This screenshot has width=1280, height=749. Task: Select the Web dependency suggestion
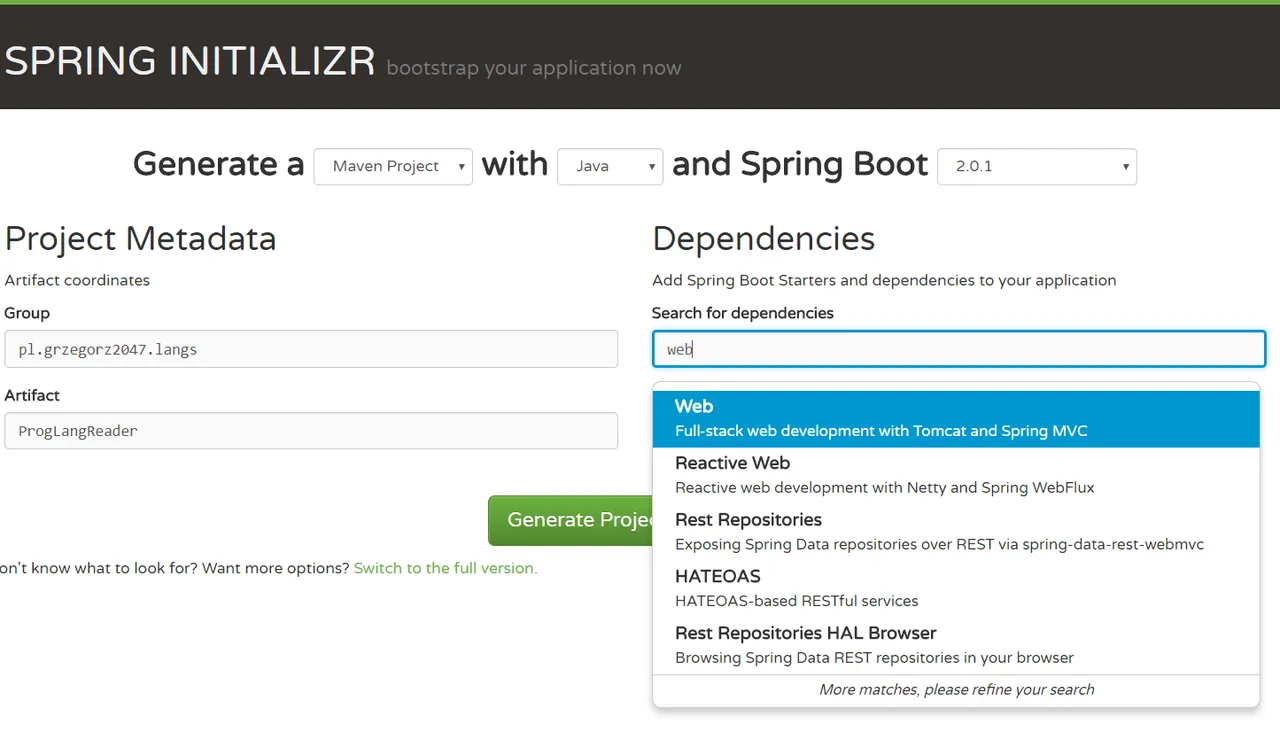(x=956, y=418)
